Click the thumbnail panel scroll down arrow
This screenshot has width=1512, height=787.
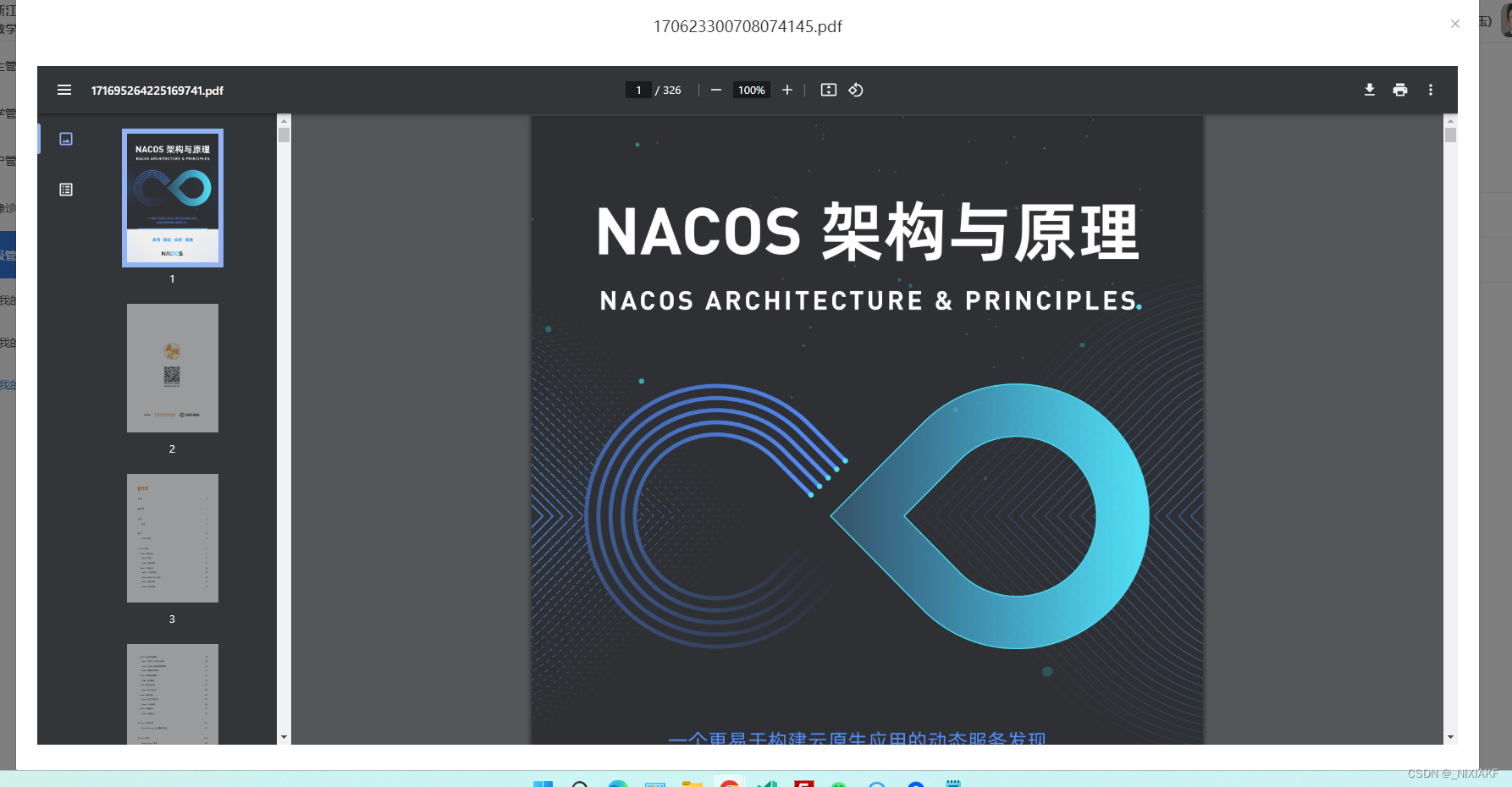[284, 737]
